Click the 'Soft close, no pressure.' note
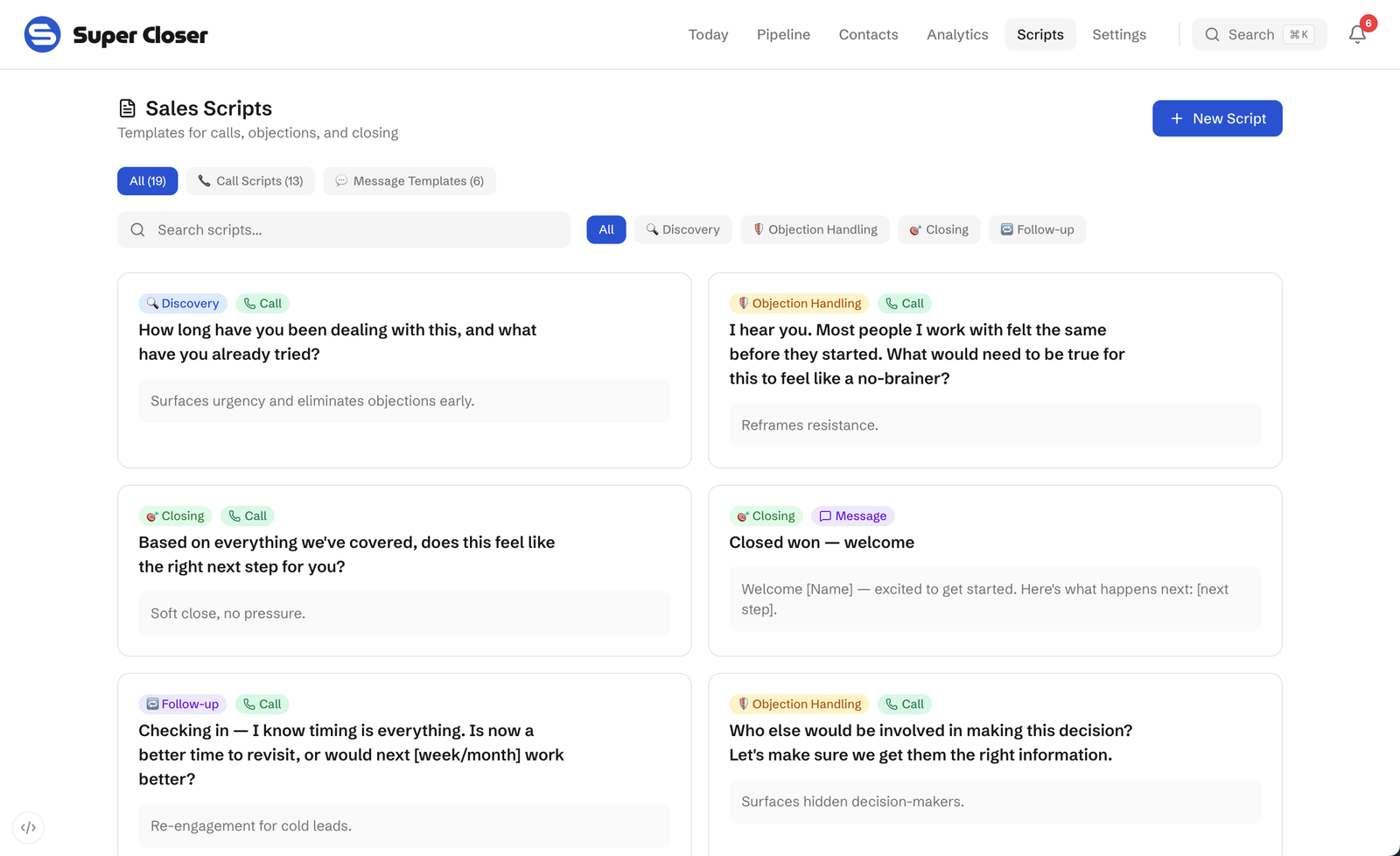The image size is (1400, 856). 404,614
